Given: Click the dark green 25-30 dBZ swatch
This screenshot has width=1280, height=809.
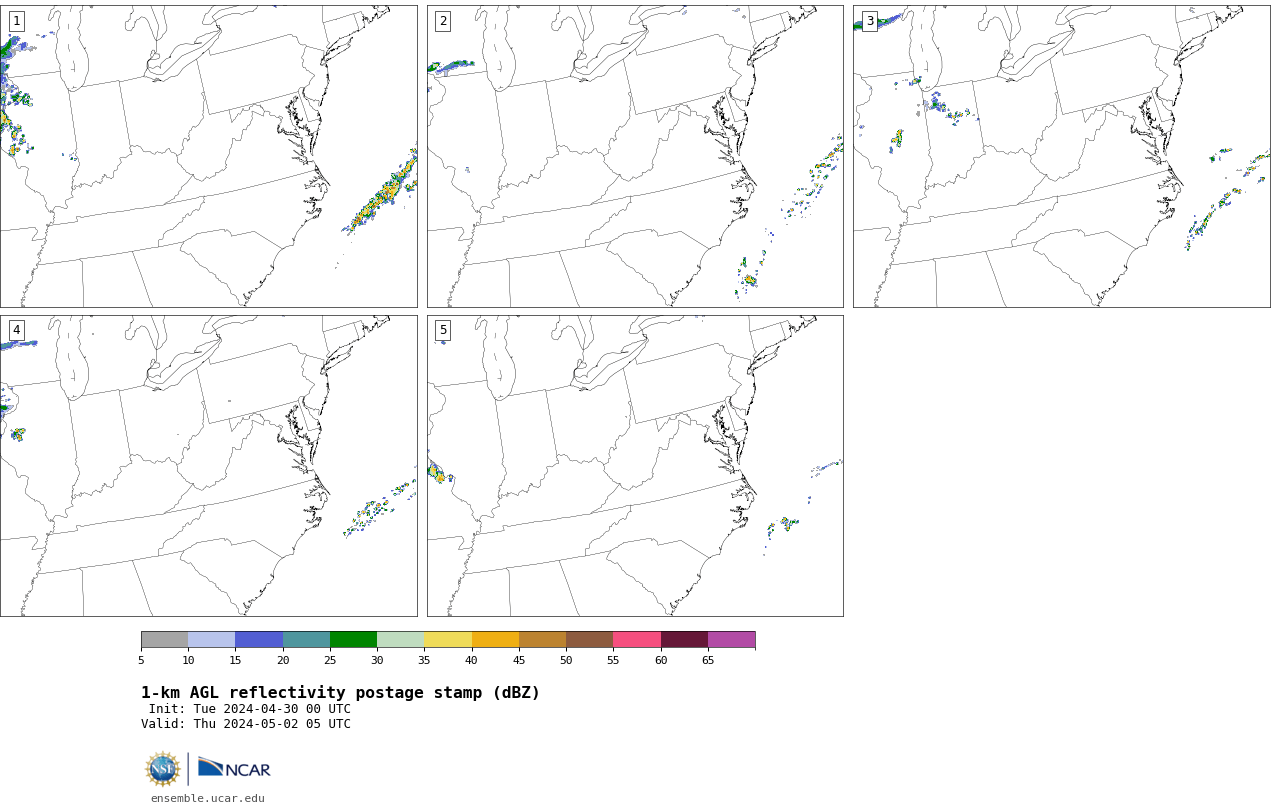Looking at the screenshot, I should (353, 640).
